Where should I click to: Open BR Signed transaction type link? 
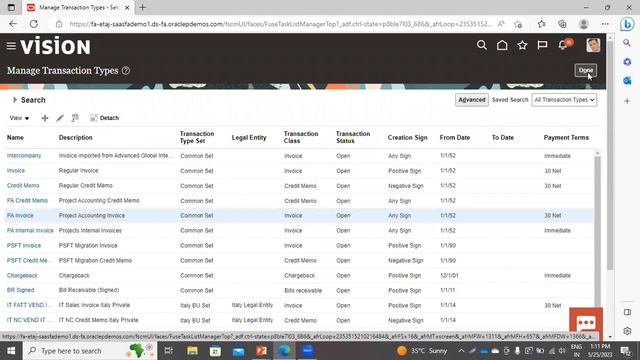coord(20,290)
